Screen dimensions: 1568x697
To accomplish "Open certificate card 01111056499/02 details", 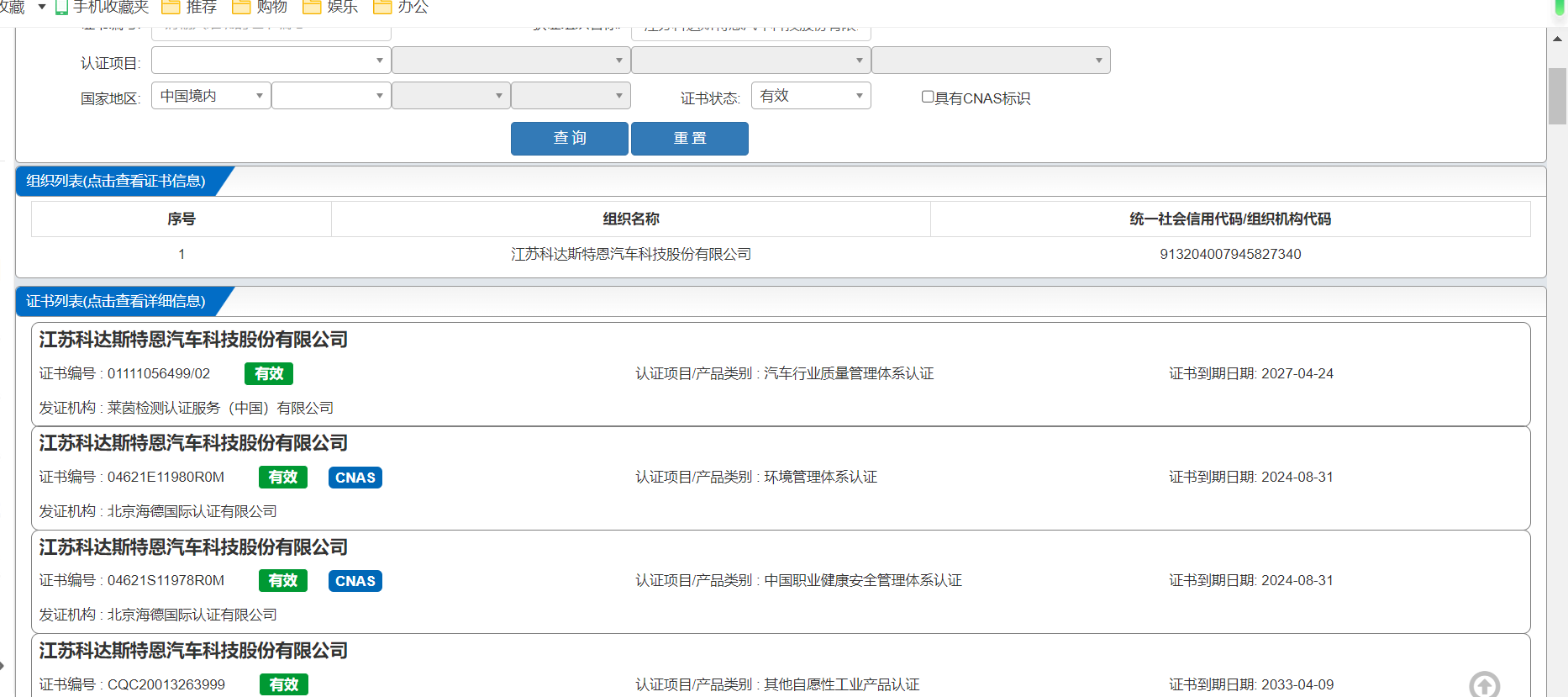I will (781, 374).
